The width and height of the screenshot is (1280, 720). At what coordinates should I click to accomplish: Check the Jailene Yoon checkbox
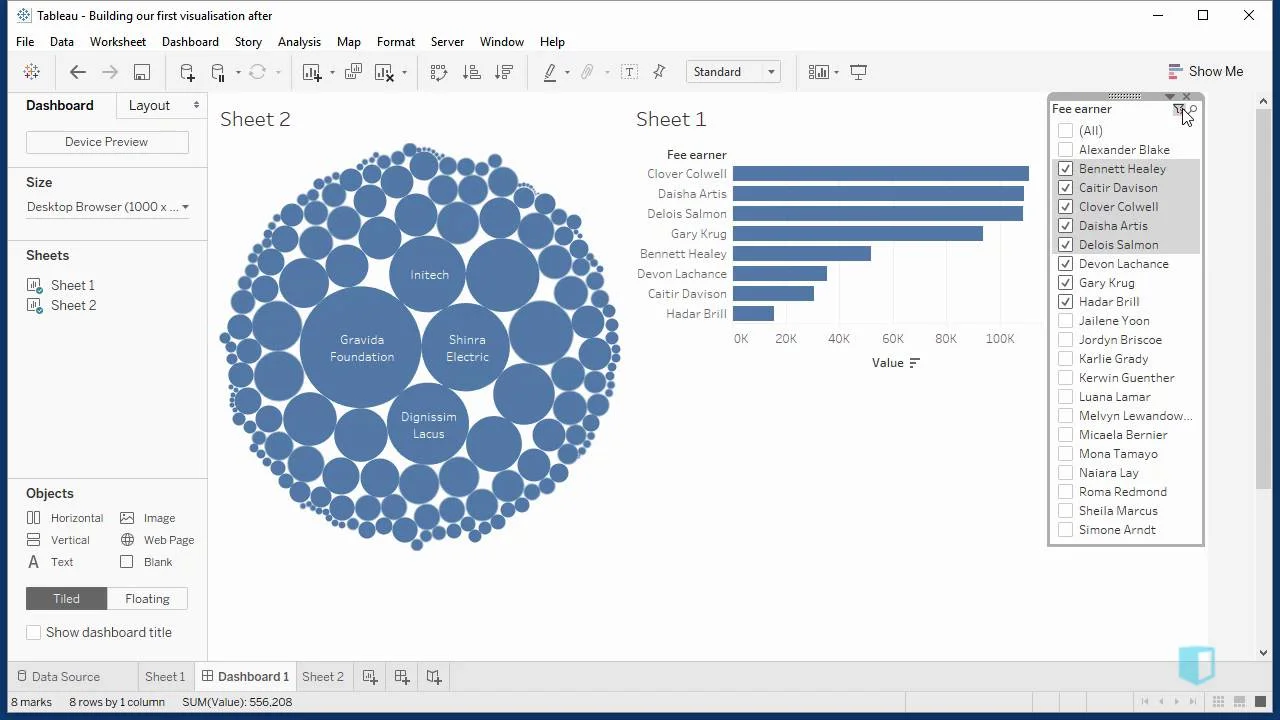[x=1065, y=321]
